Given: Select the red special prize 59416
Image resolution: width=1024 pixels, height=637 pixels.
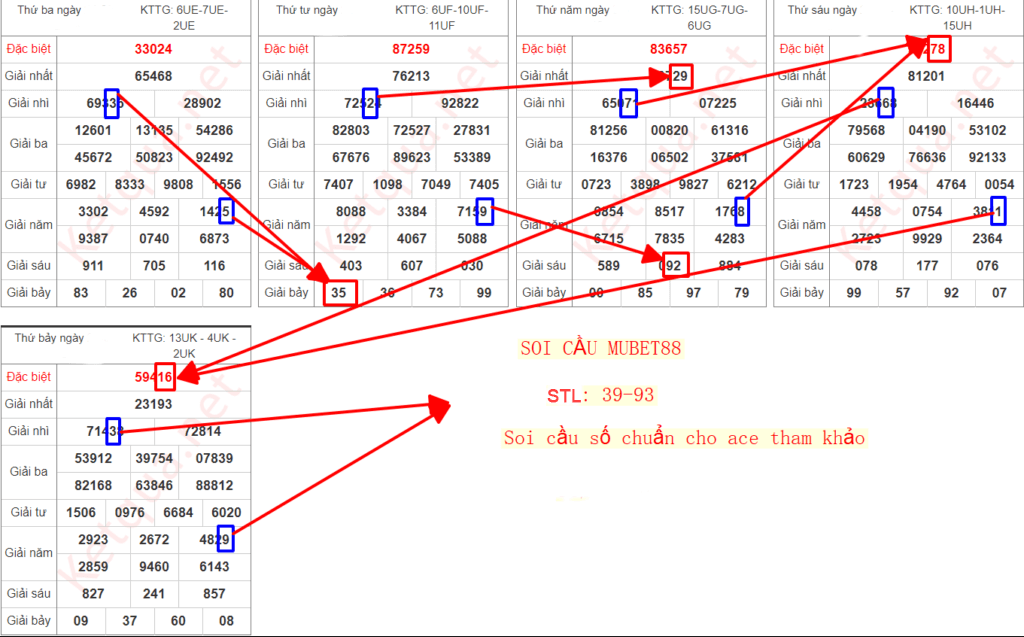Looking at the screenshot, I should pos(154,378).
